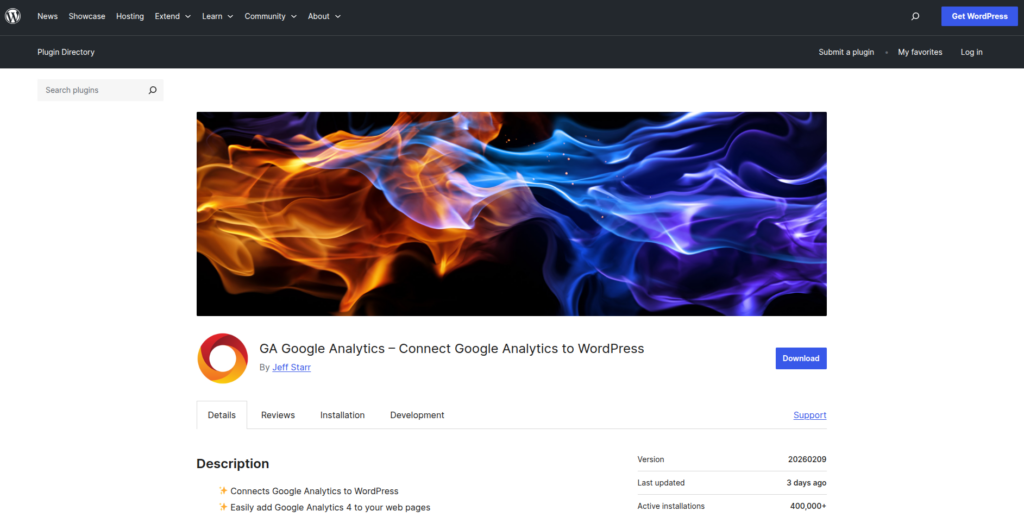This screenshot has width=1024, height=517.
Task: Expand the Community menu
Action: 270,16
